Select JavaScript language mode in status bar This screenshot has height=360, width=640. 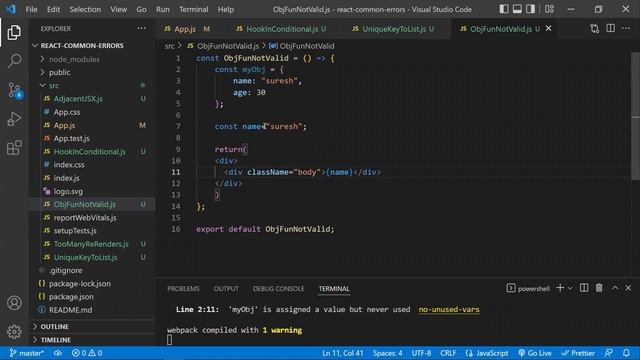[487, 353]
